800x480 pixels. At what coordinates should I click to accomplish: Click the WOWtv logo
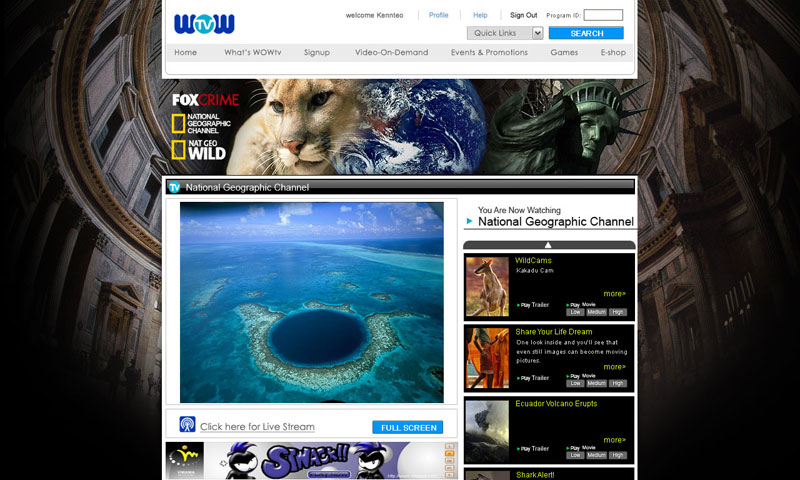[204, 23]
